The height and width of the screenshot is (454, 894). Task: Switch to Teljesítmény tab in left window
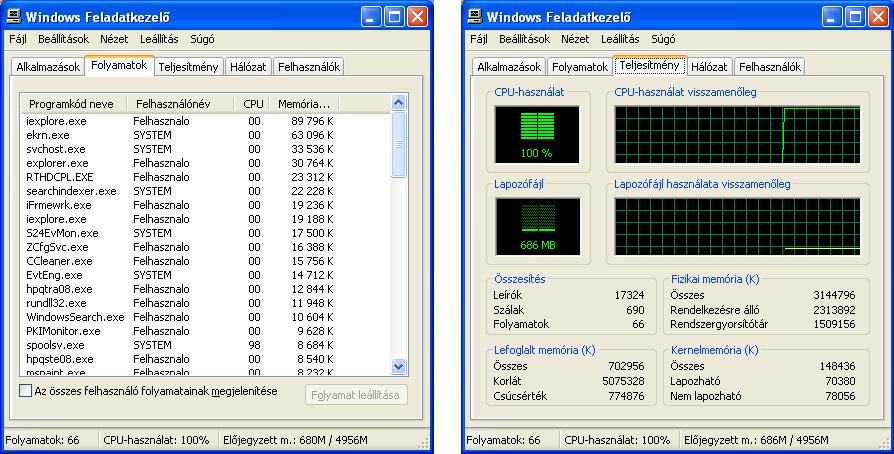188,67
